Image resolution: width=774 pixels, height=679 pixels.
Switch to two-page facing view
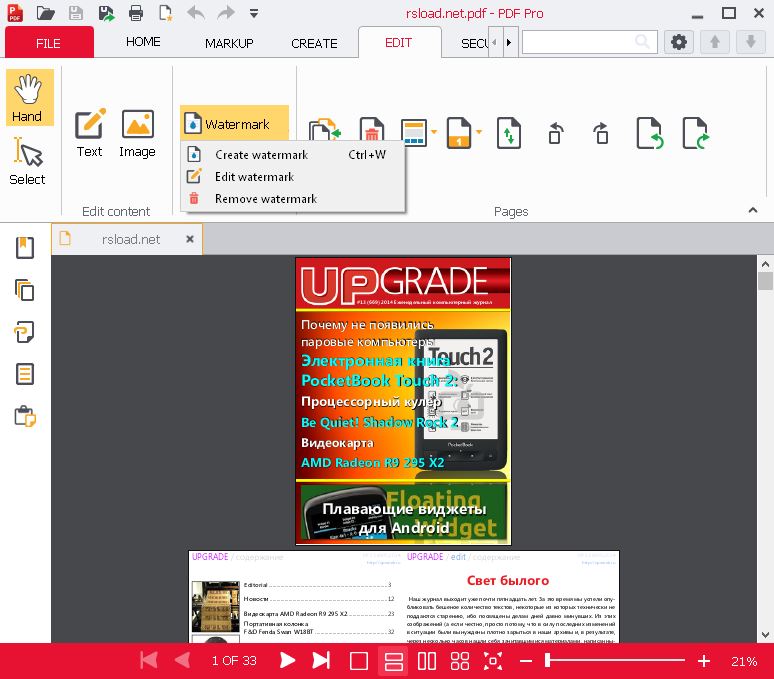[x=427, y=661]
